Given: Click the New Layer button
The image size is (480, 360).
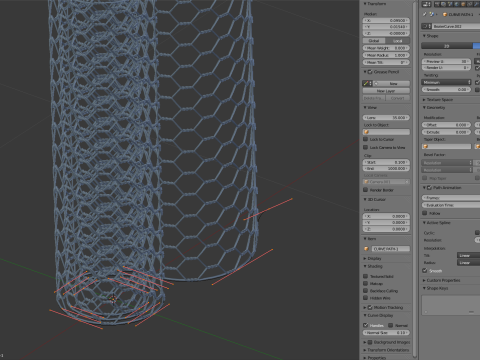Looking at the screenshot, I should tap(386, 91).
